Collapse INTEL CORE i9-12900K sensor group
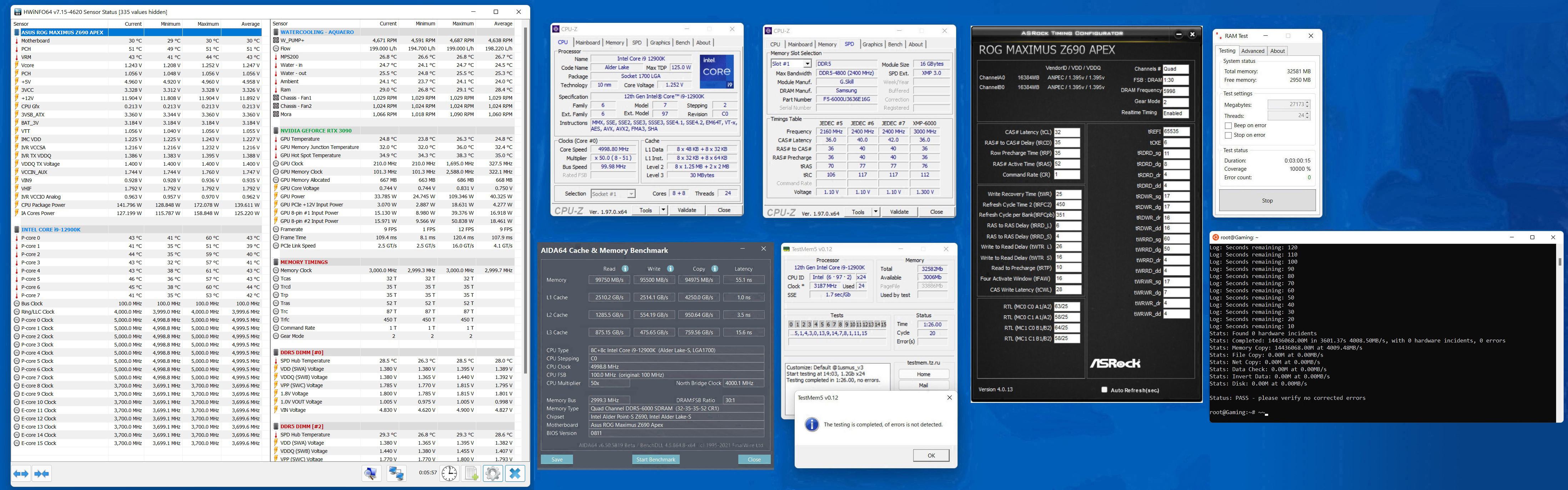This screenshot has height=490, width=1568. click(16, 230)
